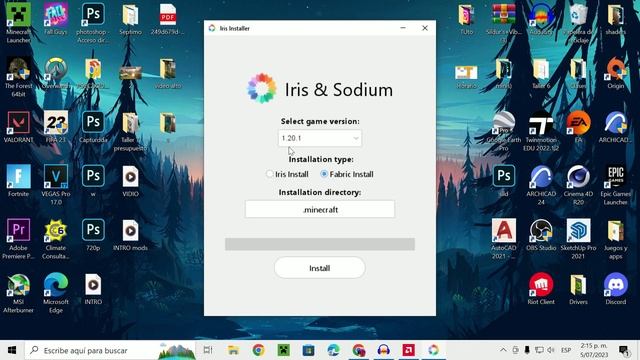Open Discord desktop shortcut
Image resolution: width=640 pixels, height=360 pixels.
coord(616,289)
